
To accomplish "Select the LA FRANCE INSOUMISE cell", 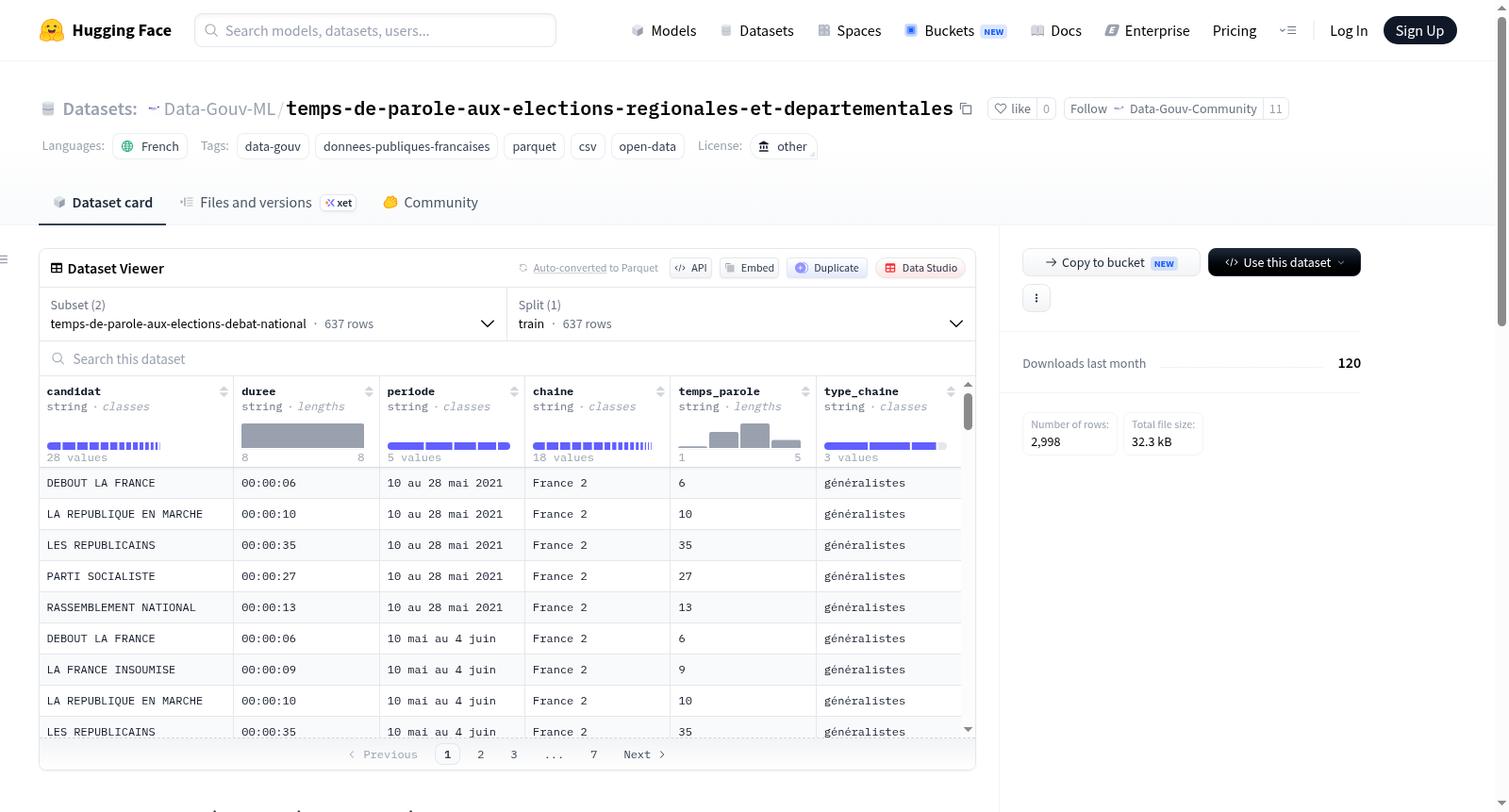I will click(137, 670).
